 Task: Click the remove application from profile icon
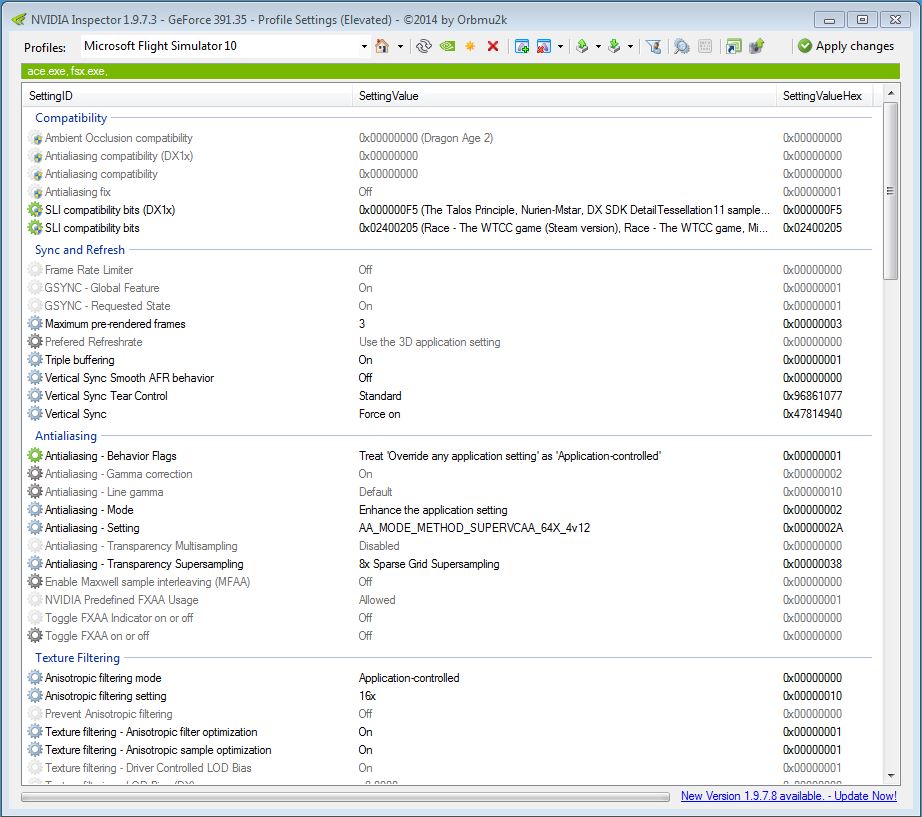click(544, 46)
